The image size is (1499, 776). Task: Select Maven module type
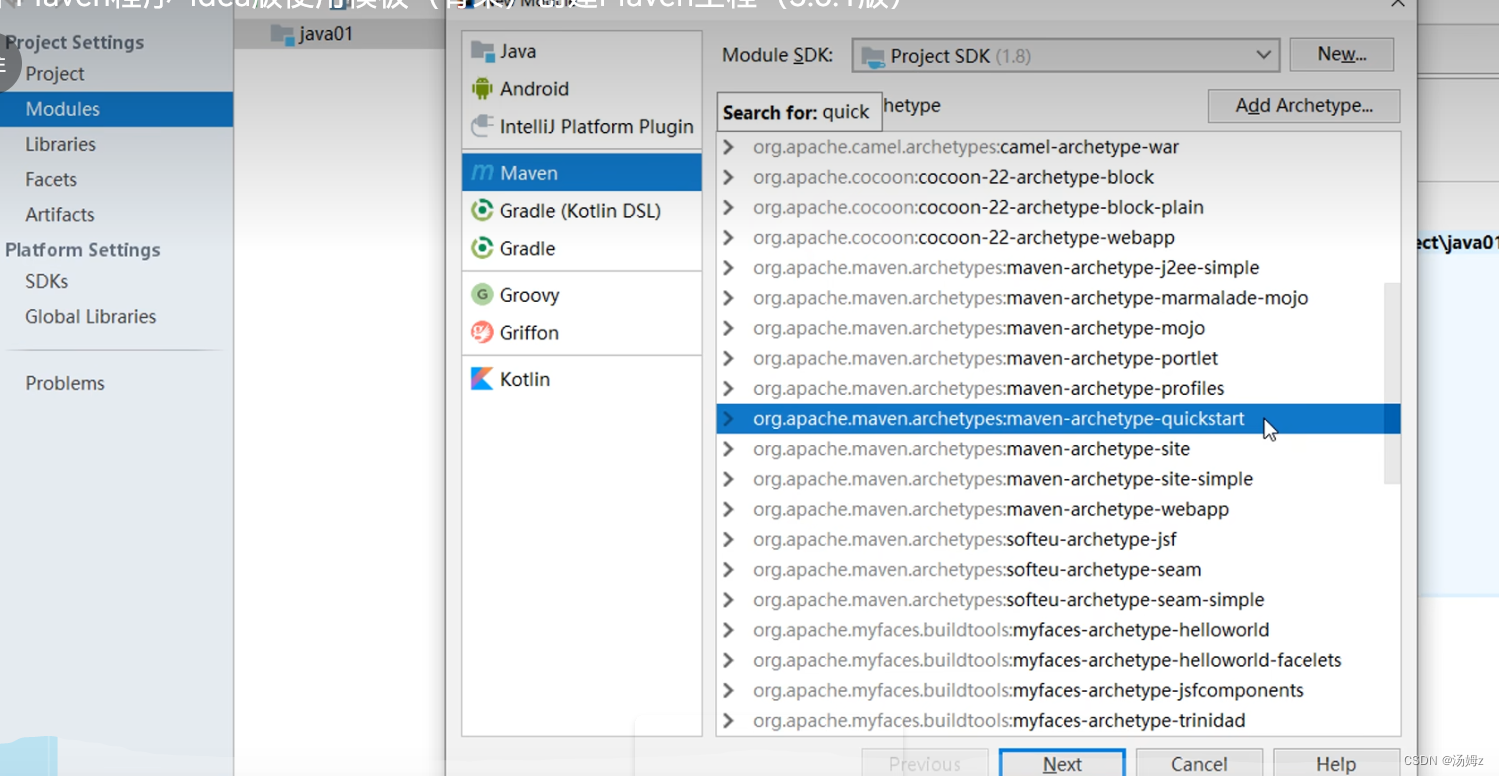[x=582, y=172]
